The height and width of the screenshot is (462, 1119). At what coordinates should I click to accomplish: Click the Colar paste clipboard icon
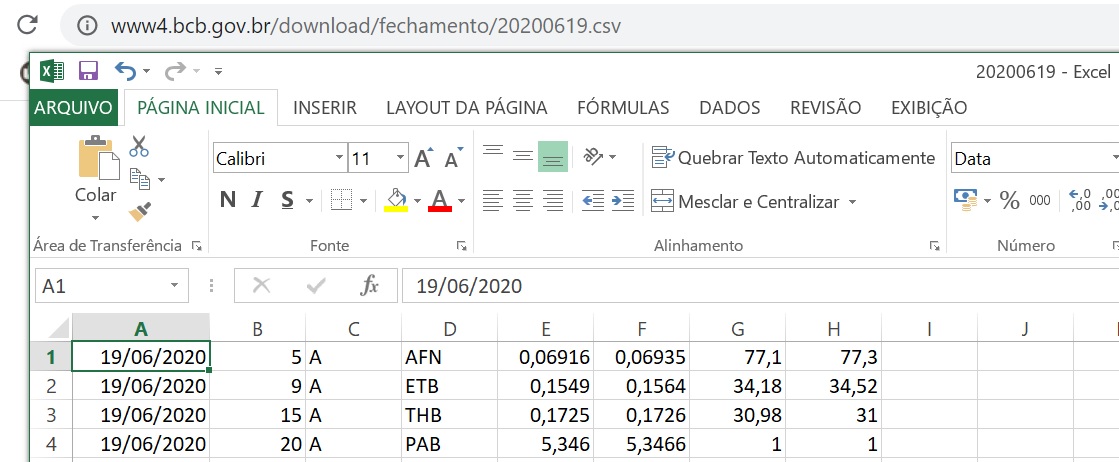point(98,157)
